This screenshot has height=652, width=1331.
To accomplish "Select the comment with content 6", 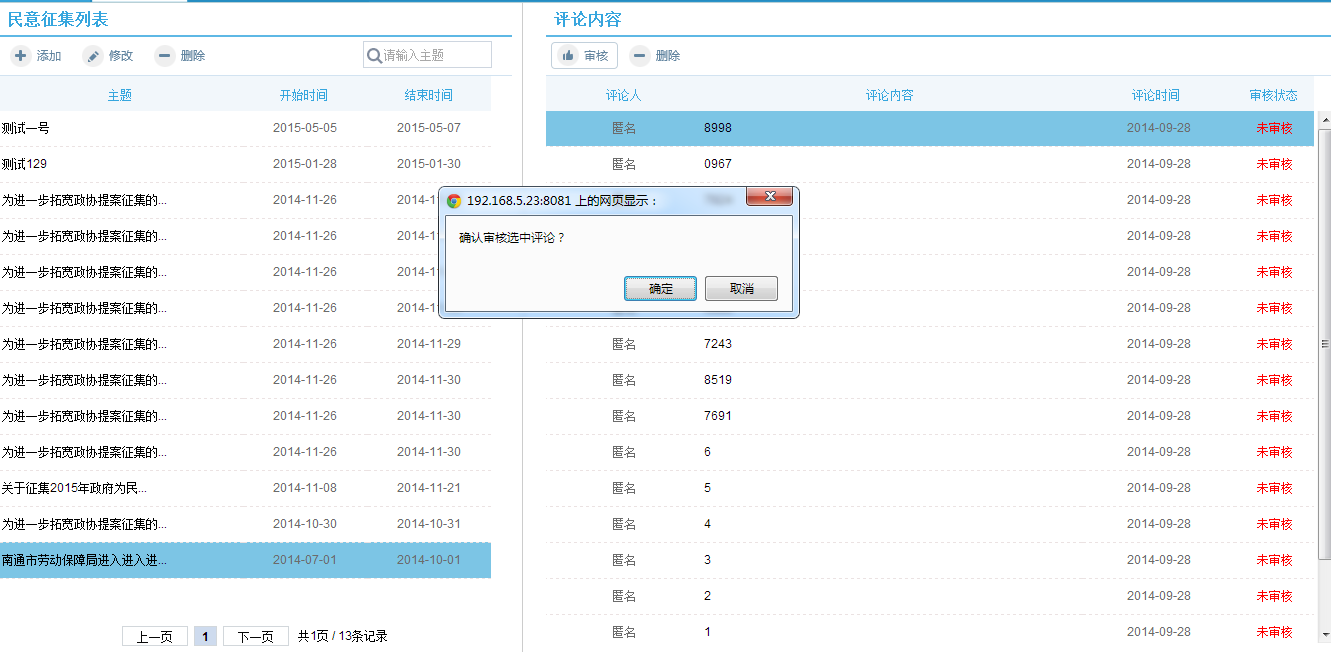I will point(930,452).
